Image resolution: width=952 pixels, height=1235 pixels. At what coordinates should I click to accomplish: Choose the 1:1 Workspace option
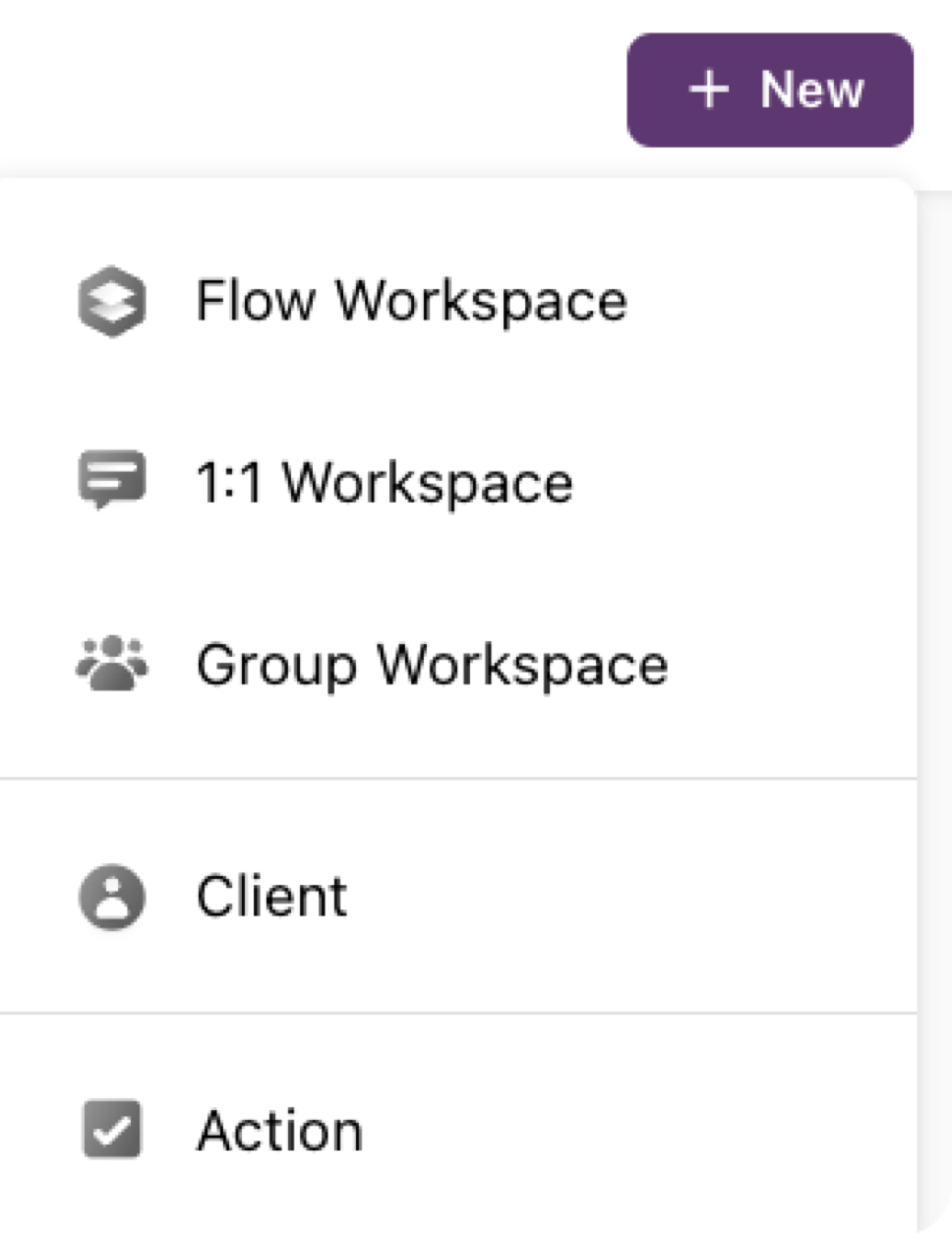457,482
